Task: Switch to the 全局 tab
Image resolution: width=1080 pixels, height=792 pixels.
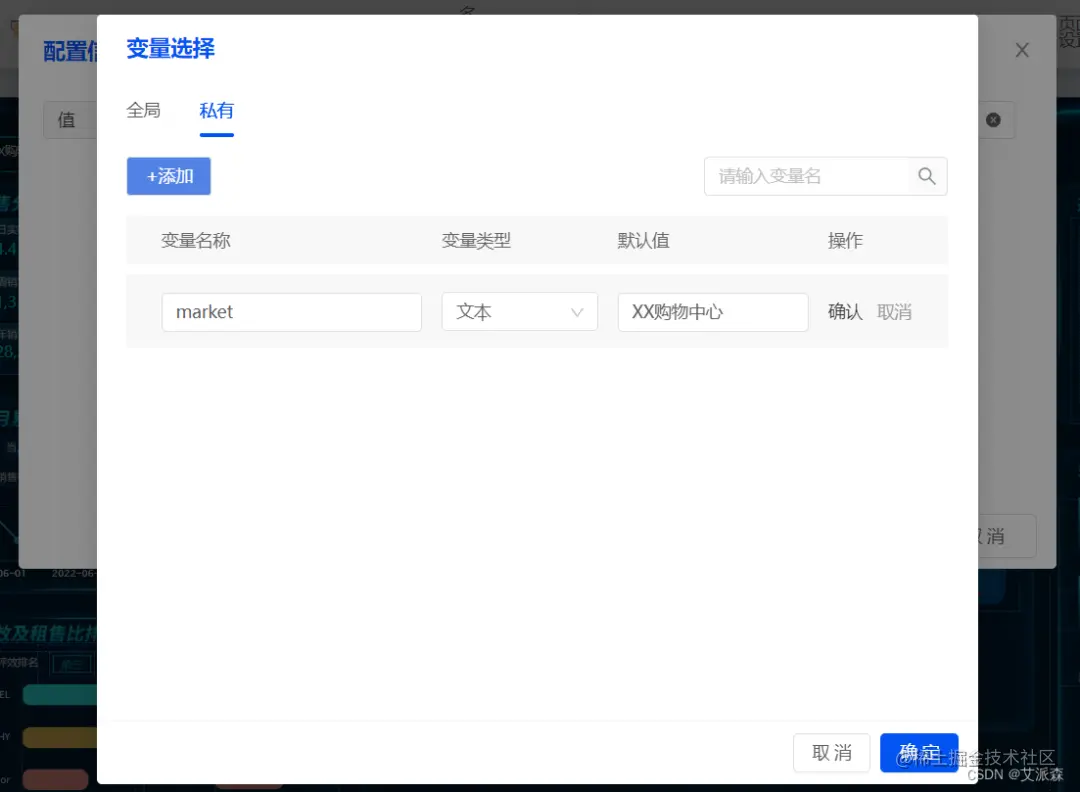Action: point(143,111)
